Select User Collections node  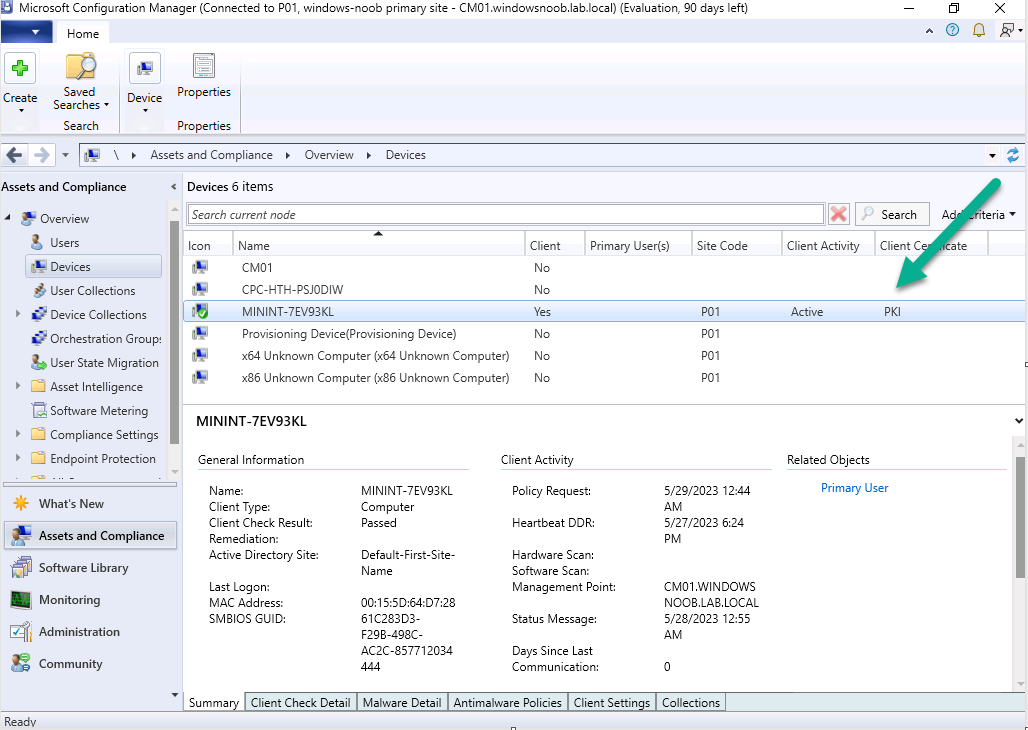click(92, 291)
